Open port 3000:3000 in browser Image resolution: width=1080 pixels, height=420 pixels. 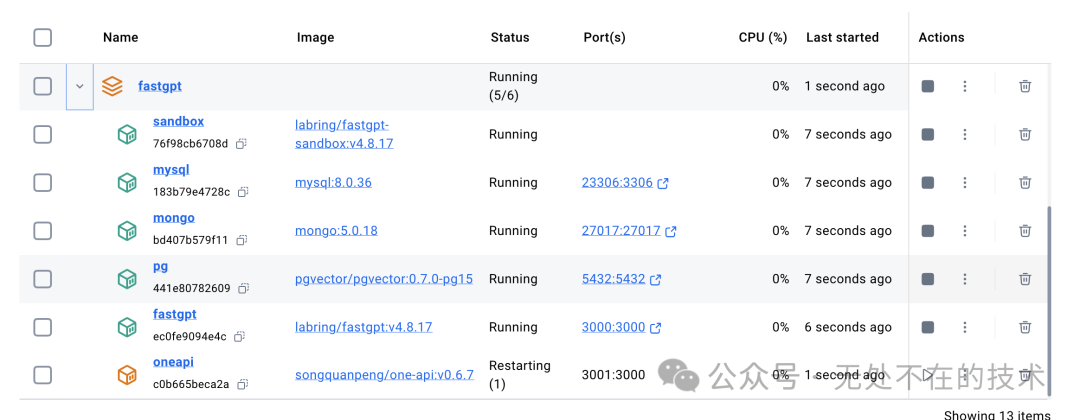click(x=621, y=327)
